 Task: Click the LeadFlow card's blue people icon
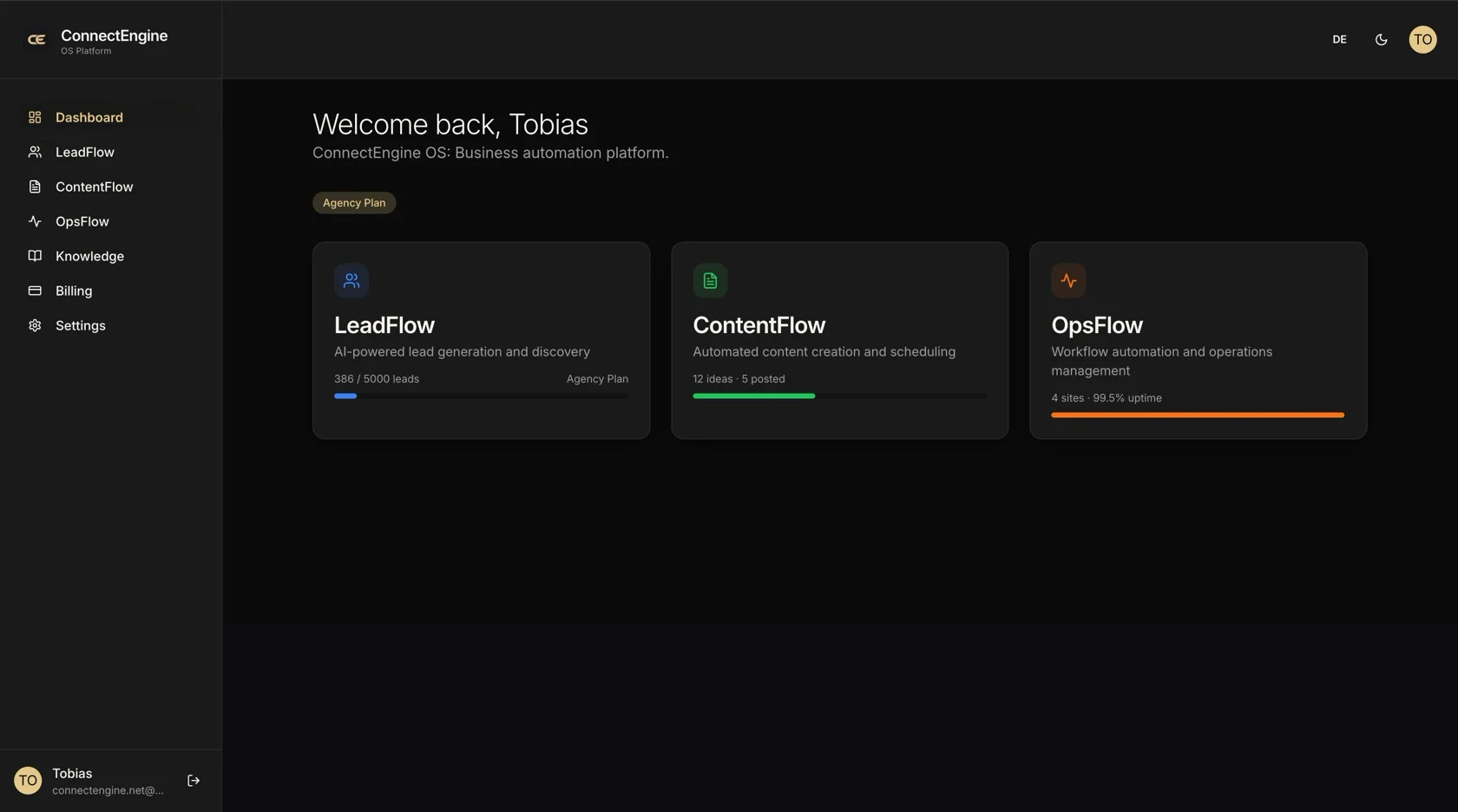pos(351,281)
